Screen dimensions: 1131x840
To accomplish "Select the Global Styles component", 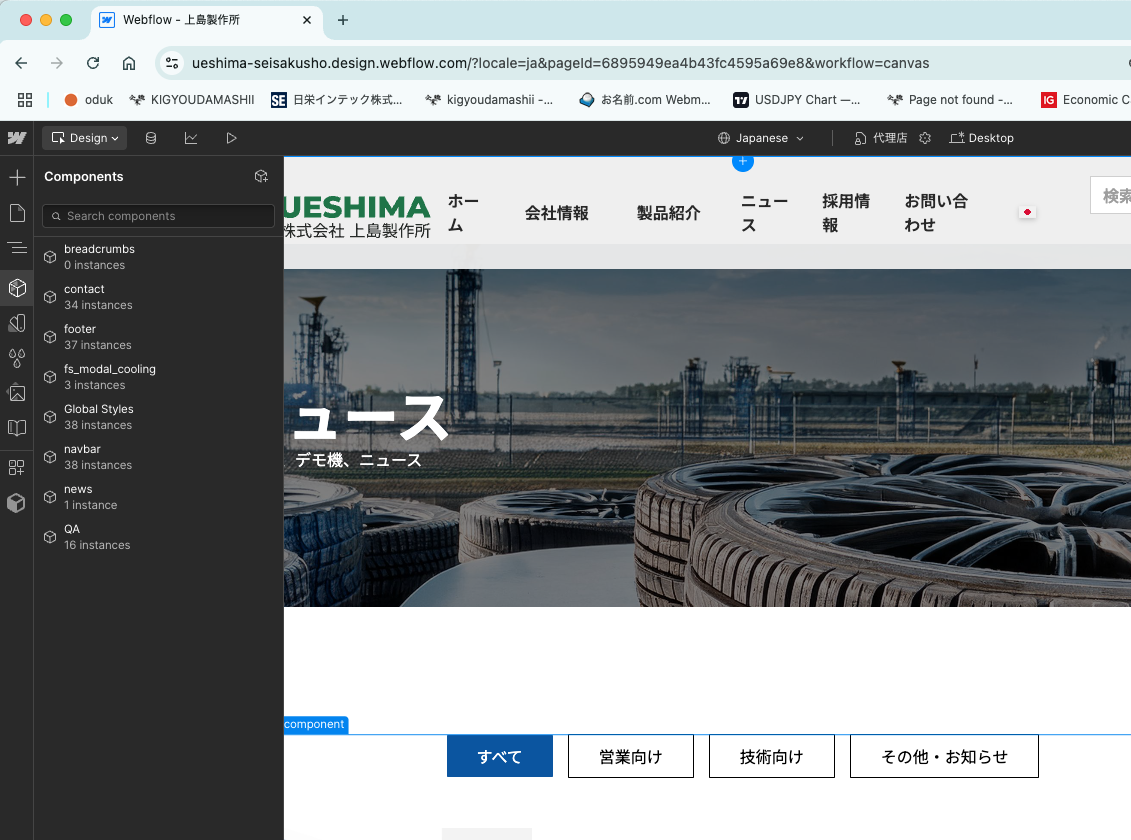I will click(x=159, y=417).
